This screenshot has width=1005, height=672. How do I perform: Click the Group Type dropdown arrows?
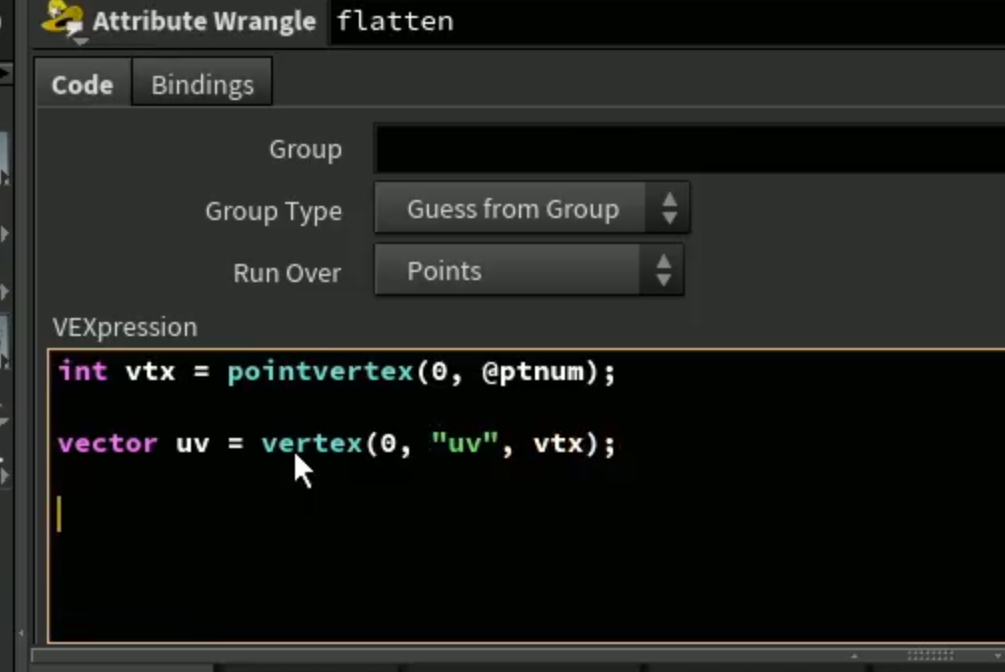coord(669,208)
